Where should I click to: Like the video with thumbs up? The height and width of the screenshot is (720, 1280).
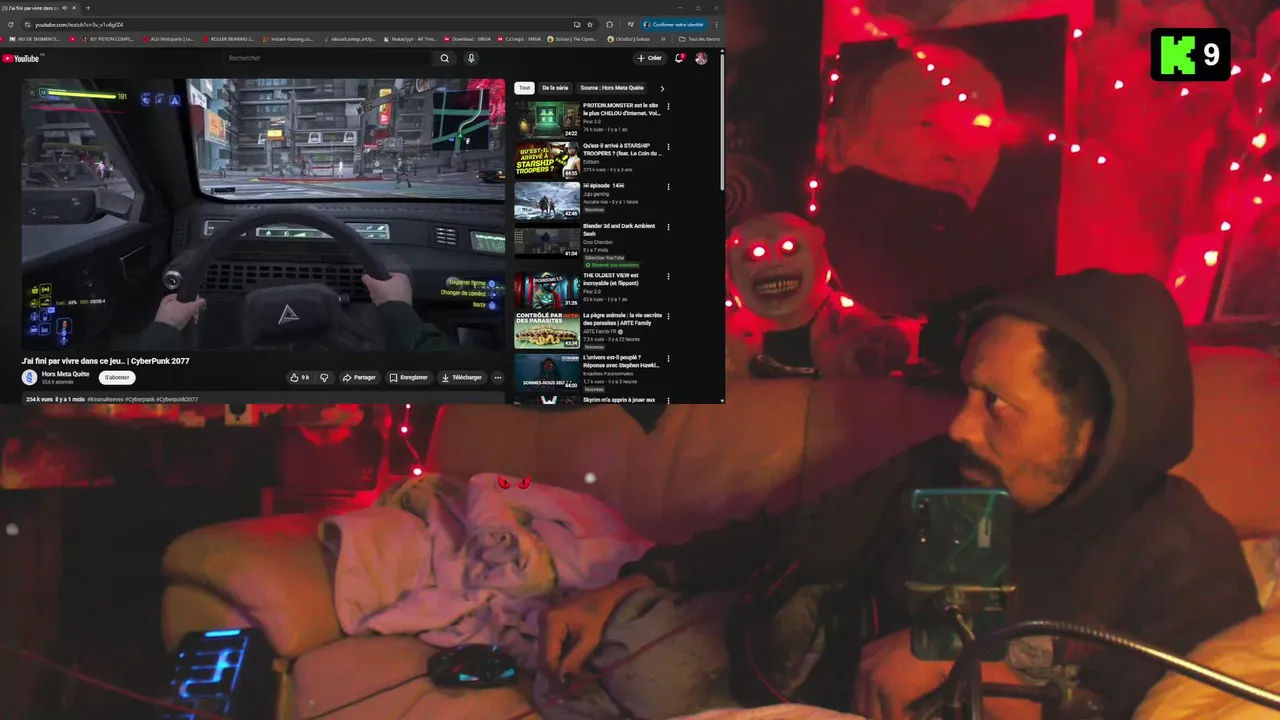pos(299,378)
